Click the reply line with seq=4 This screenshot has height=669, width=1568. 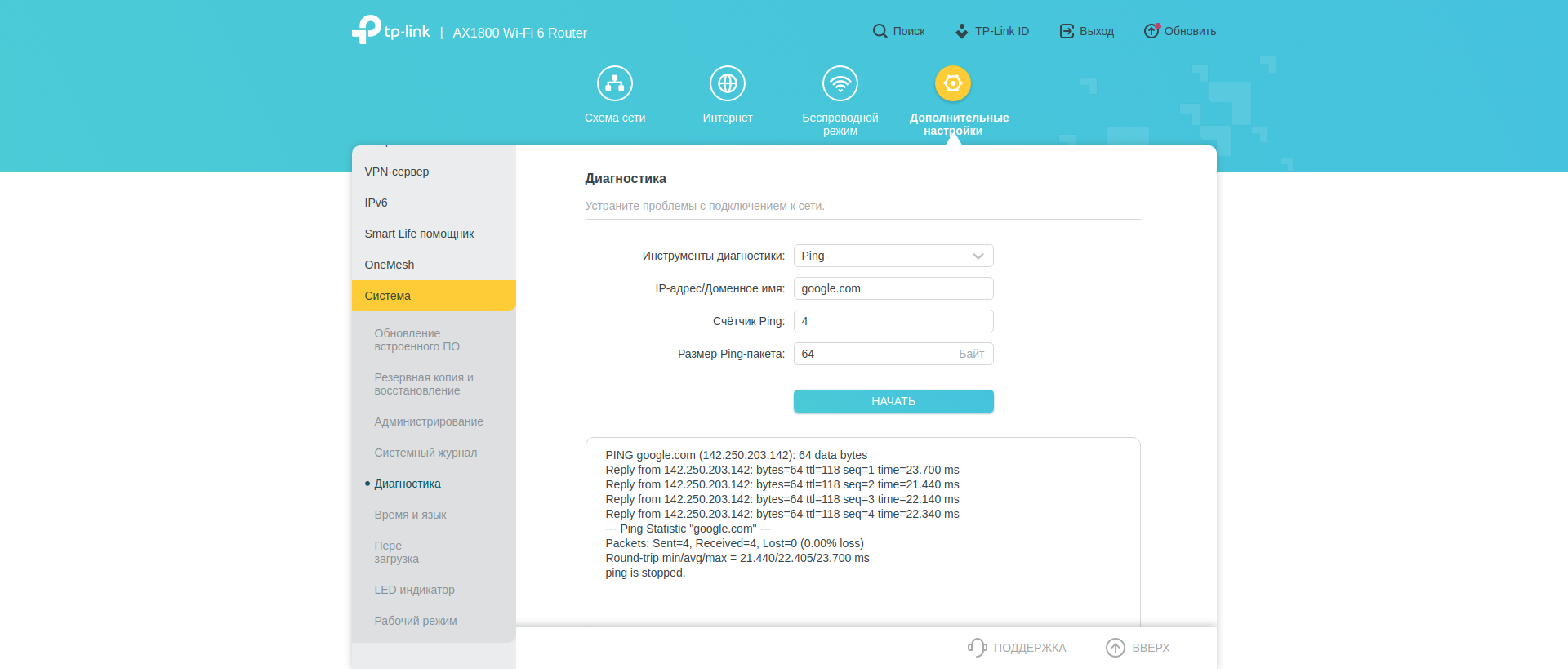coord(782,514)
